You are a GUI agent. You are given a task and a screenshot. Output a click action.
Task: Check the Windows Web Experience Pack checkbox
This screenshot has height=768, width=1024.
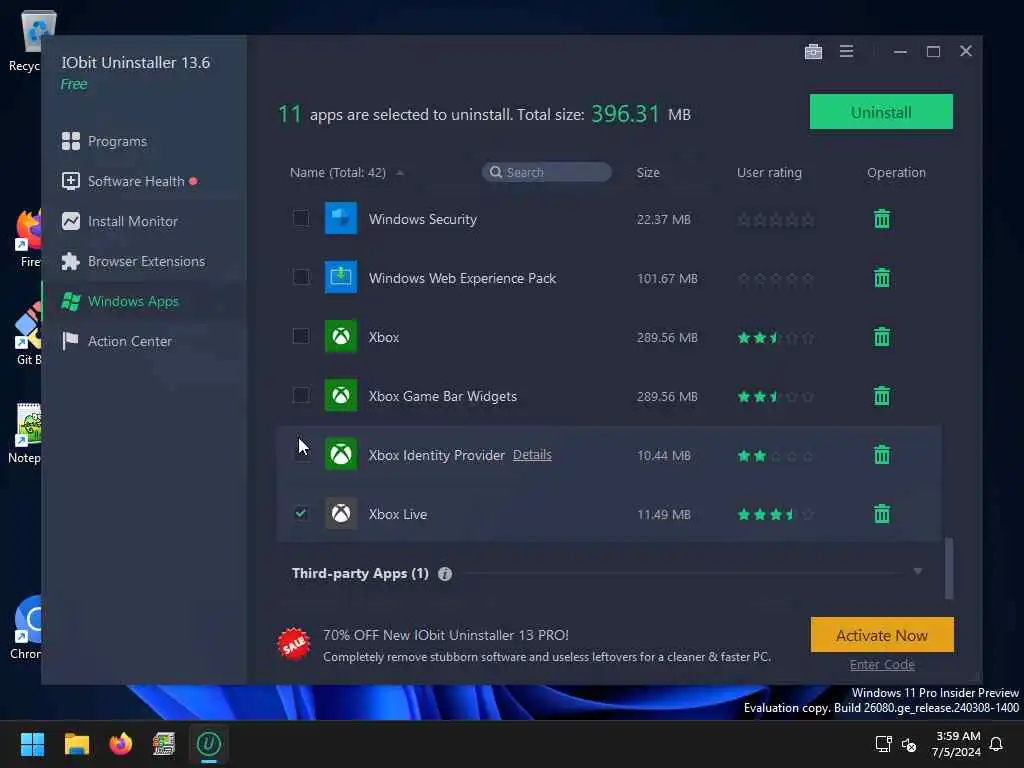300,277
